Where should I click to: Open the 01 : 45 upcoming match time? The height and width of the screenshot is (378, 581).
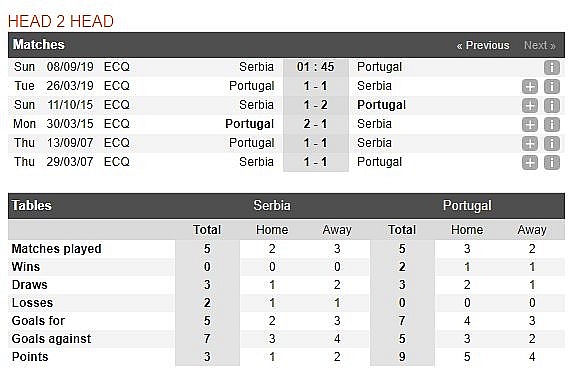[x=316, y=67]
